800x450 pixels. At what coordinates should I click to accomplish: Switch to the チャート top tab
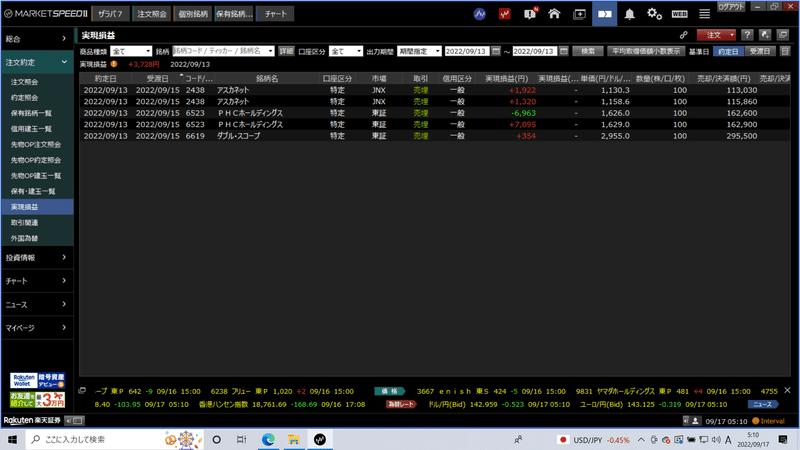pyautogui.click(x=276, y=14)
